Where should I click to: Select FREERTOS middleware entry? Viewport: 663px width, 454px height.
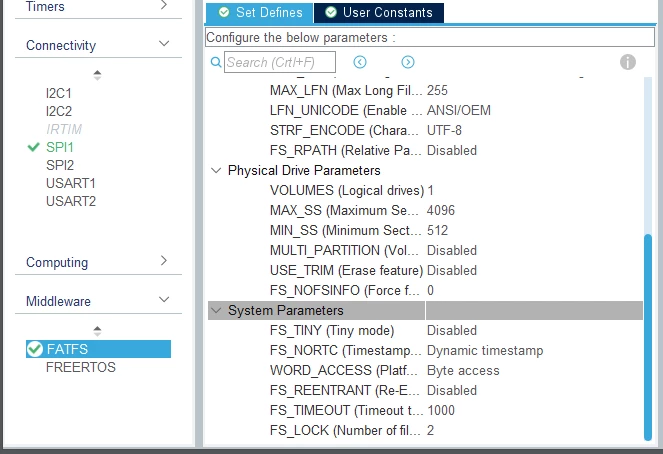(81, 367)
